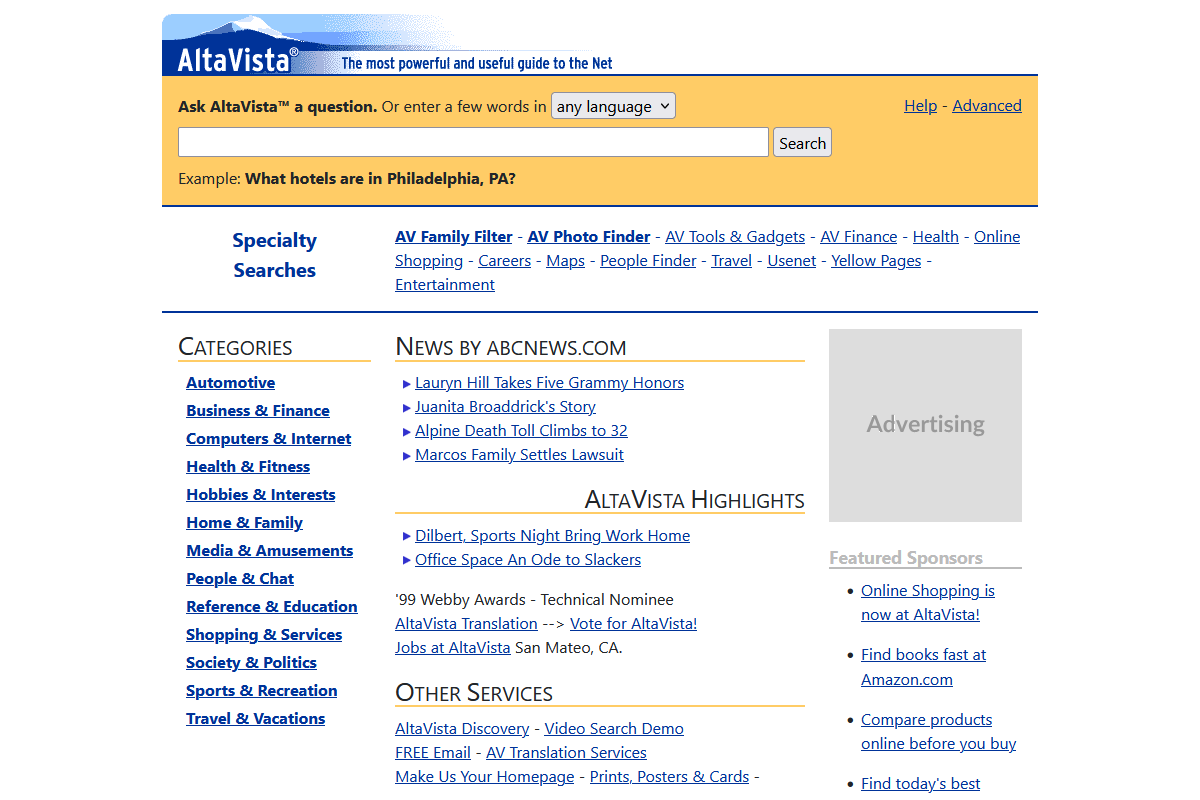Open the Maps service
1200x800 pixels.
(x=565, y=260)
